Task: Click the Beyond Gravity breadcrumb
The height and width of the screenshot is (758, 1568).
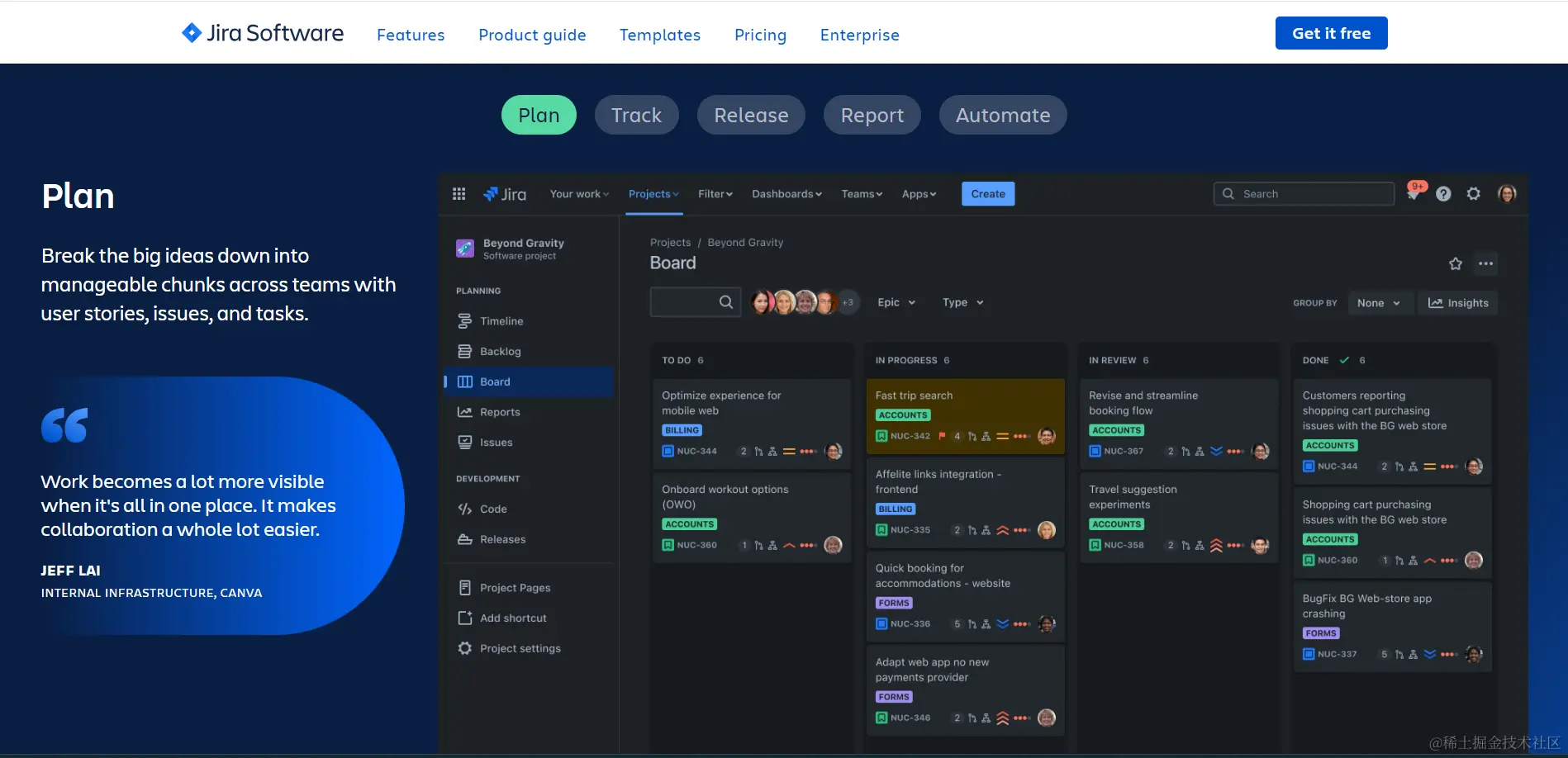Action: point(745,242)
